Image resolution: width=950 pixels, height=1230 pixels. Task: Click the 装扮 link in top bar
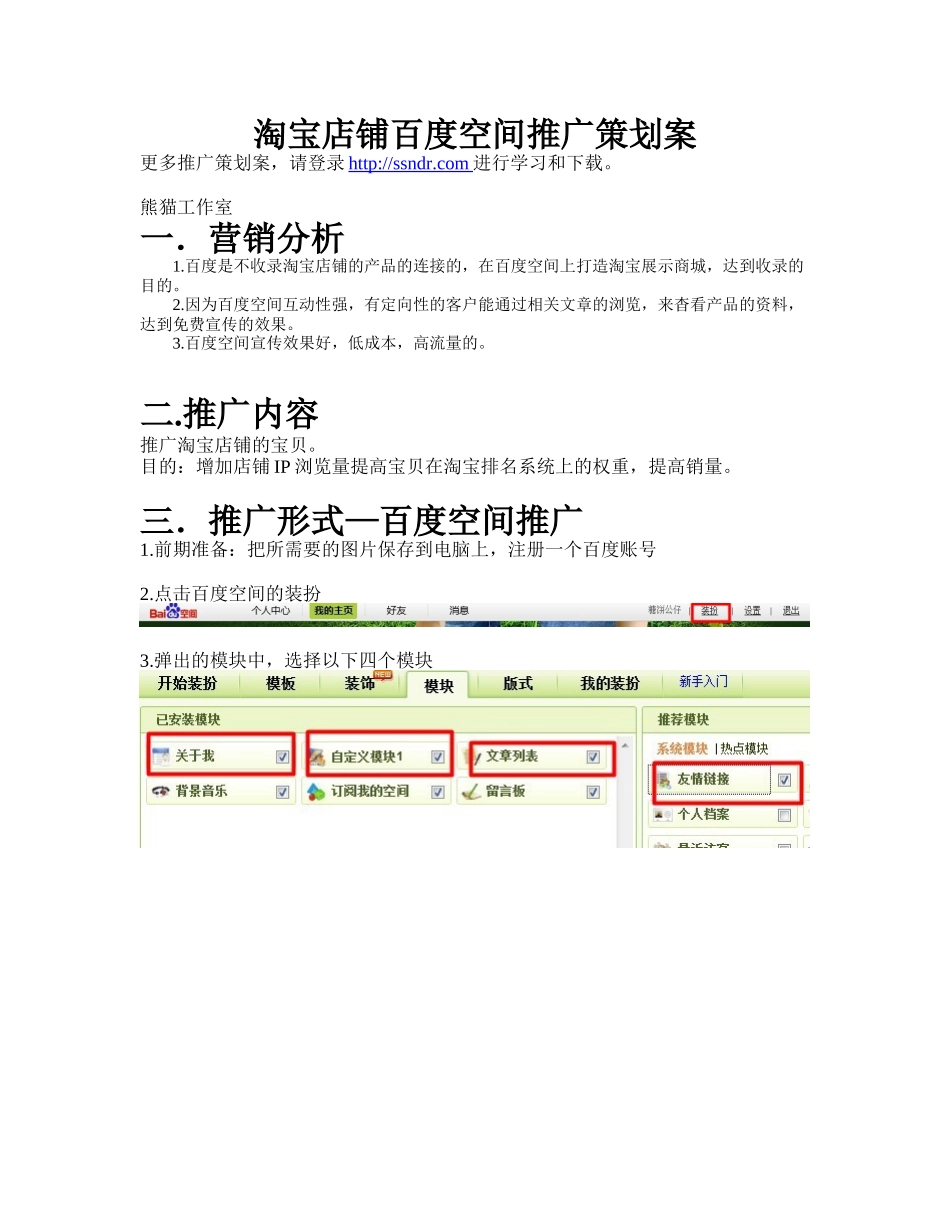click(709, 611)
